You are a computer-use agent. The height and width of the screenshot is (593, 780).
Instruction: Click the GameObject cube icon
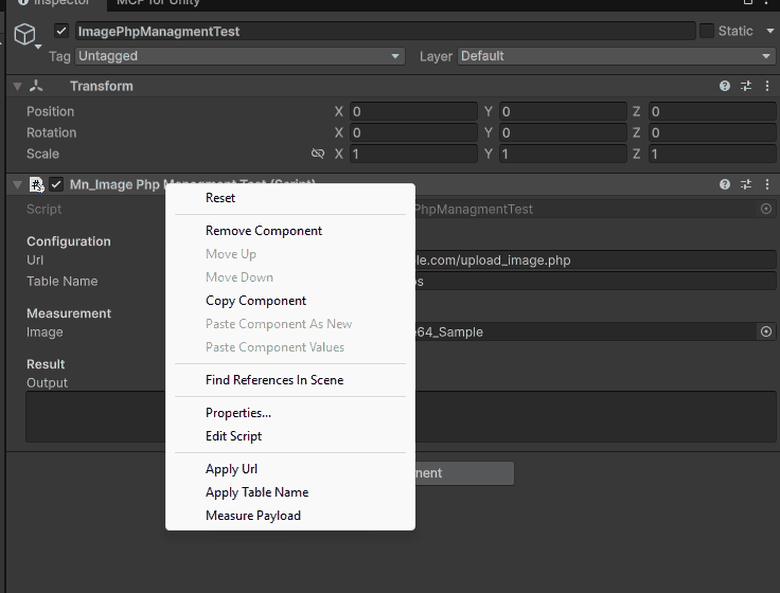25,34
